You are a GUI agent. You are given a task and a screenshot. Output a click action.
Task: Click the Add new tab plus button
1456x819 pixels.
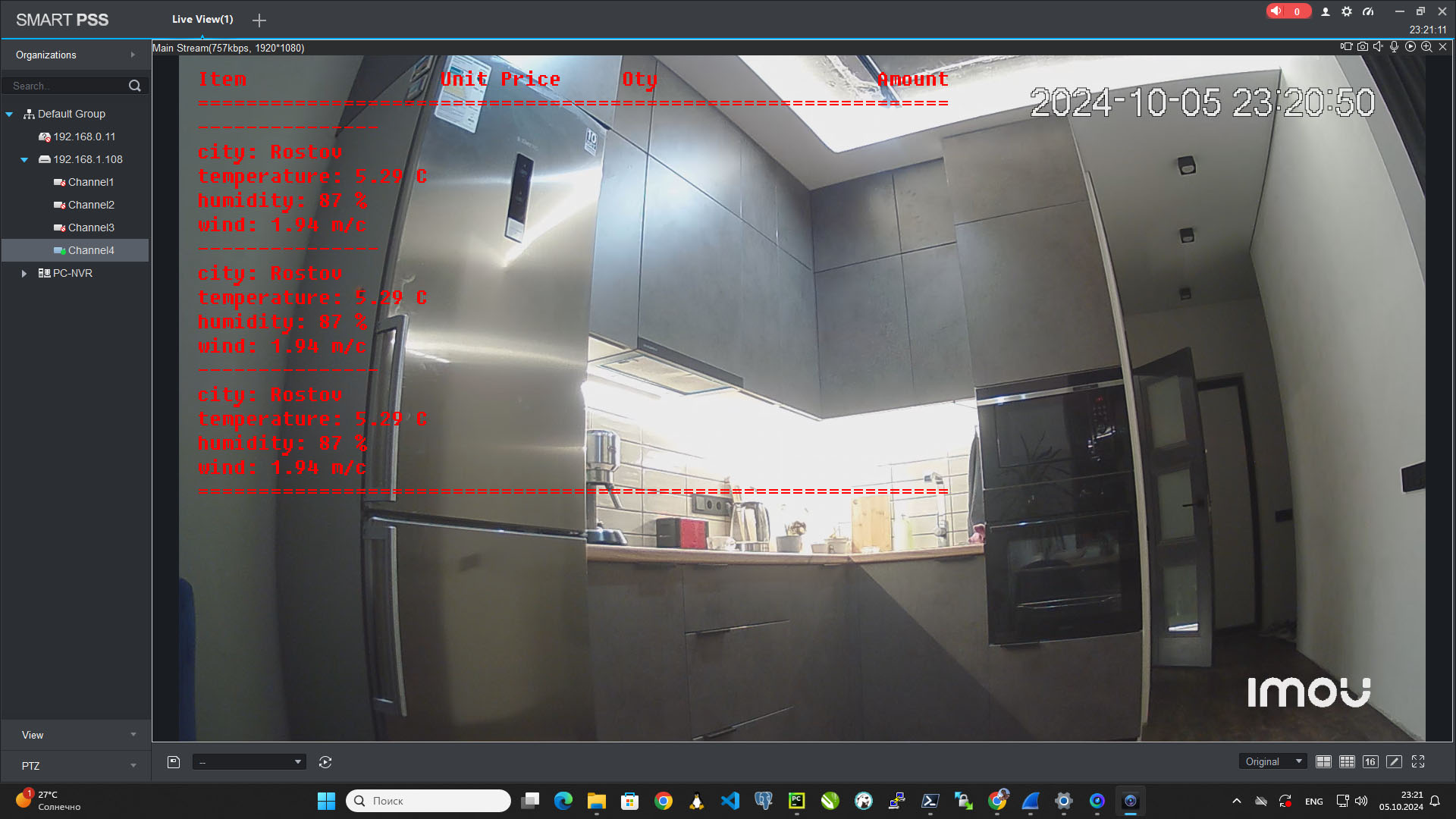click(x=259, y=19)
